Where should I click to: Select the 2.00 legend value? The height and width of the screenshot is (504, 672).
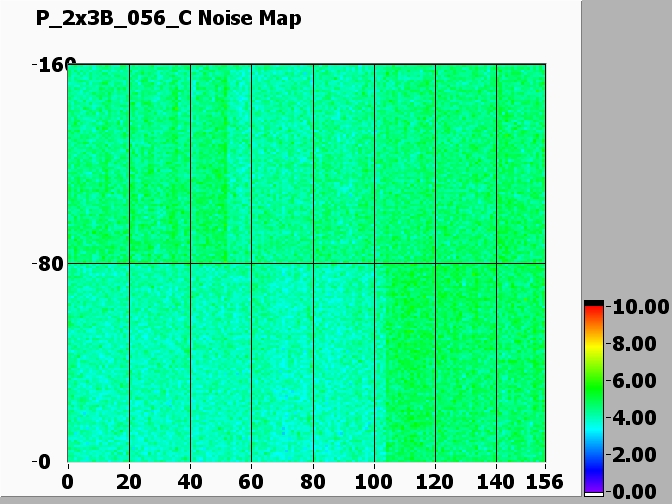point(636,454)
